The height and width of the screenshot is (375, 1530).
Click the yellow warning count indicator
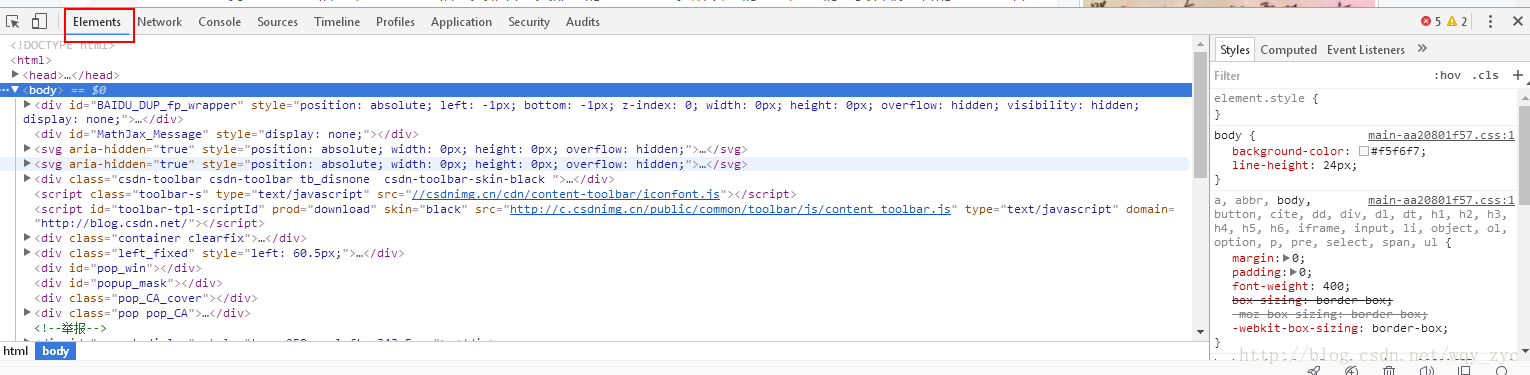tap(1457, 21)
